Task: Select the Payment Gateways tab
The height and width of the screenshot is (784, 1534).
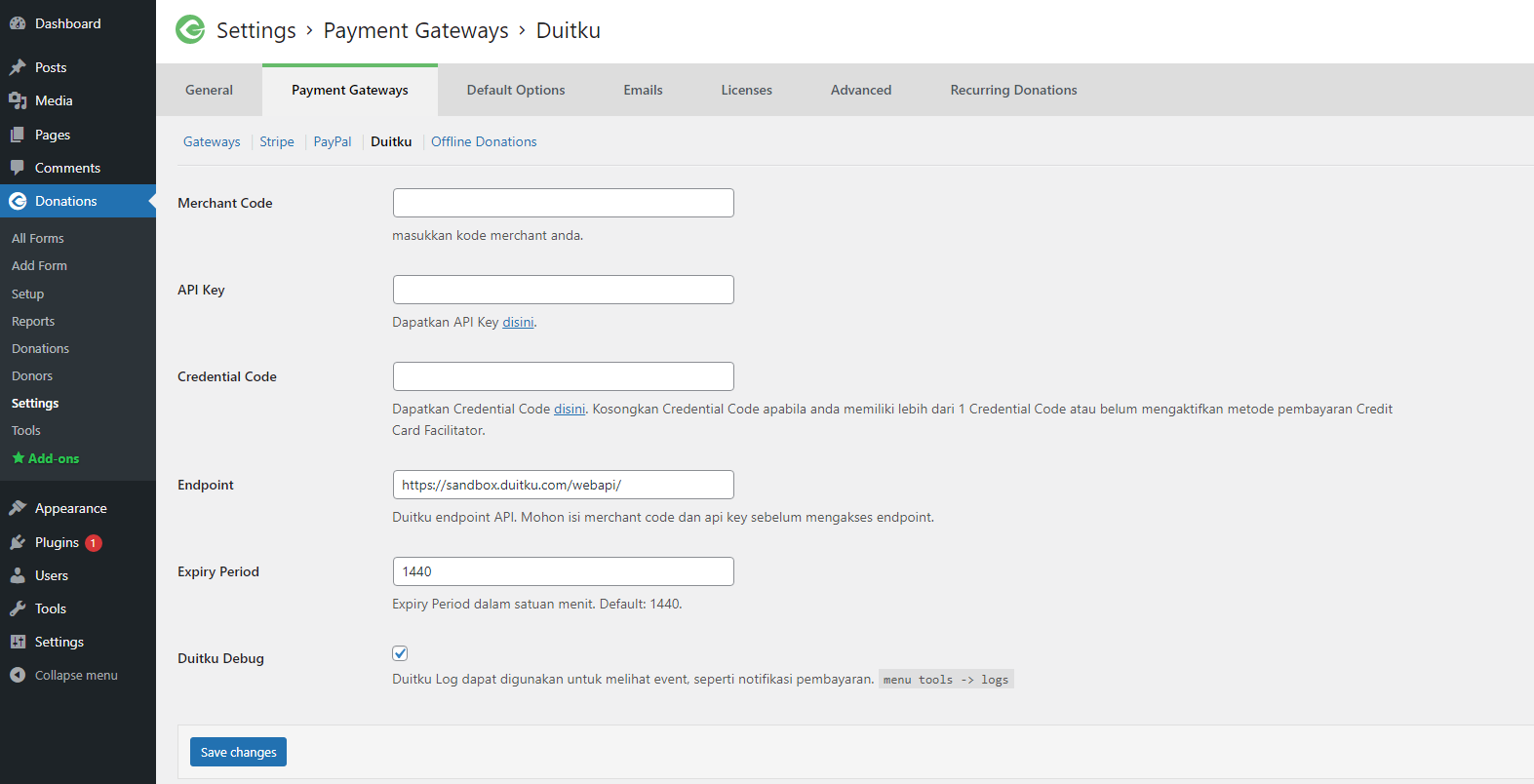Action: pos(350,90)
